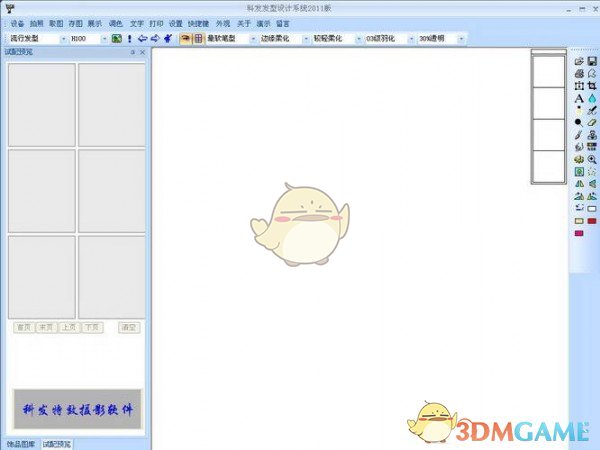Click the save floppy disk icon
Viewport: 600px width, 450px height.
click(x=592, y=61)
